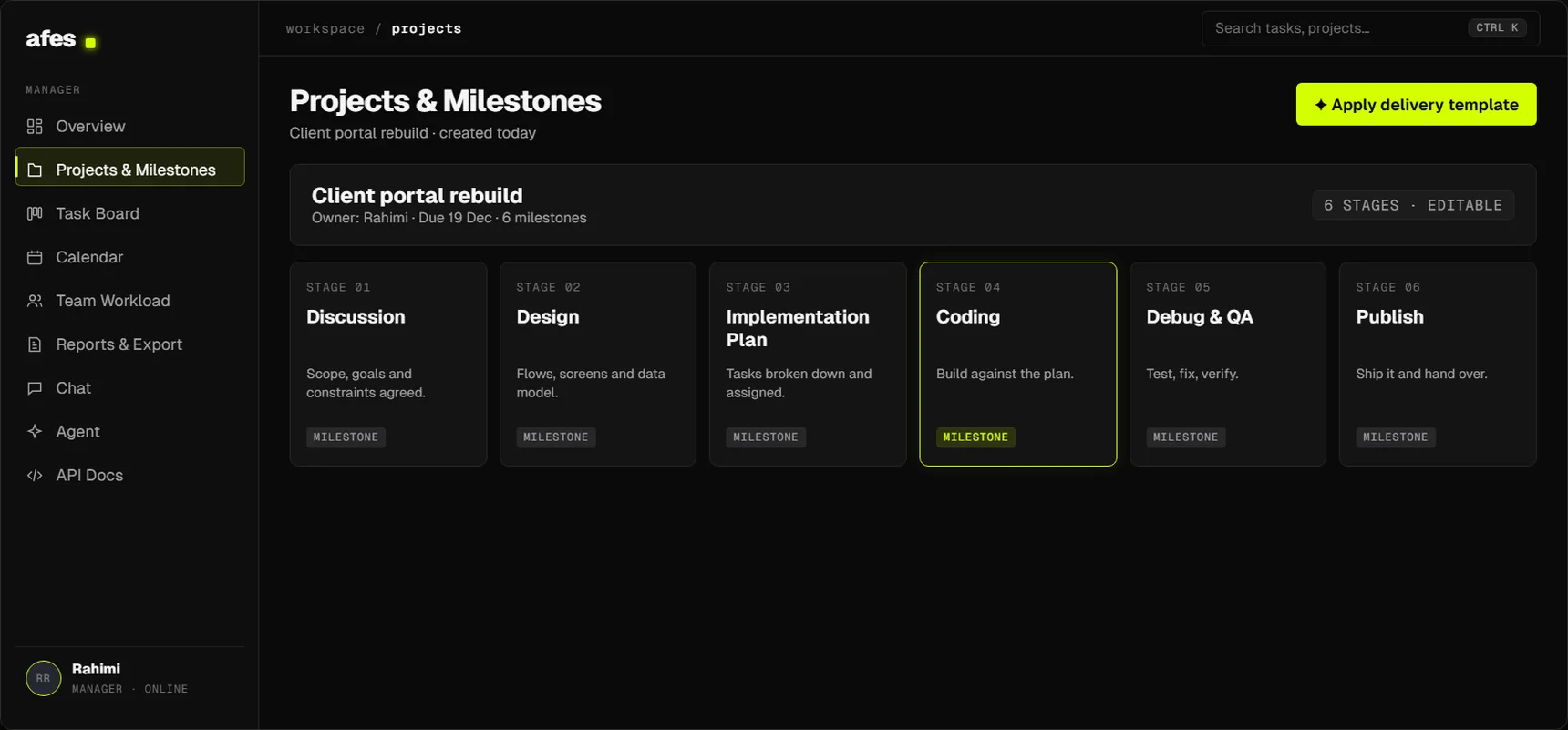Click the Projects & Milestones folder icon
The image size is (1568, 730).
click(35, 170)
